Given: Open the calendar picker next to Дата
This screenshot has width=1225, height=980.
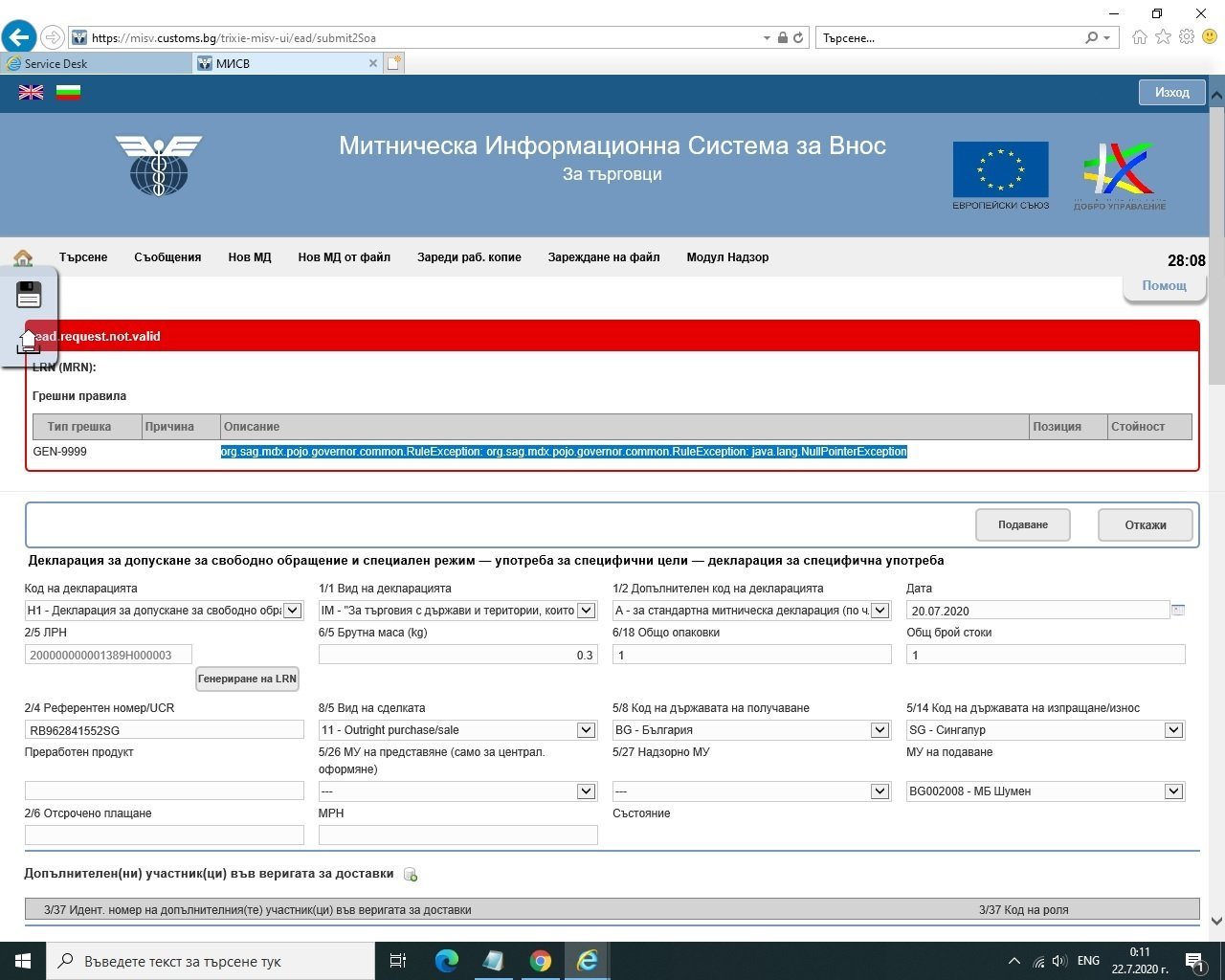Looking at the screenshot, I should tap(1178, 610).
